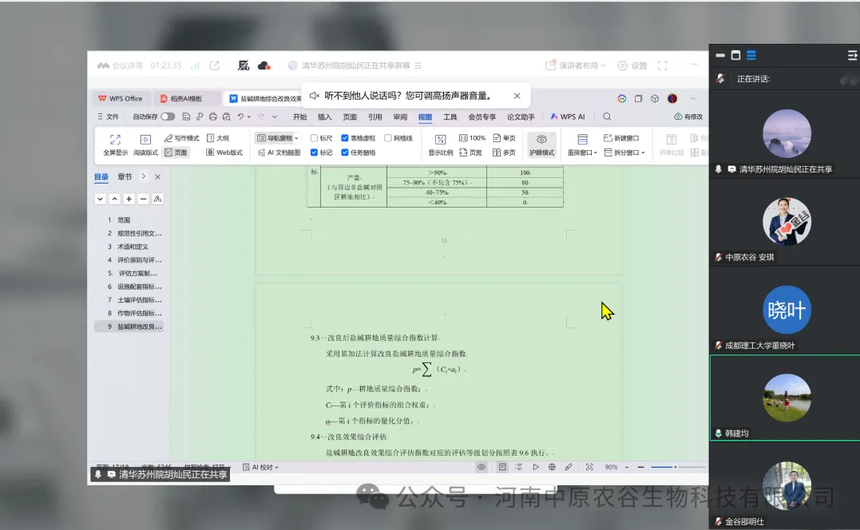Click the smart outline icon beside the minus

pos(157,199)
